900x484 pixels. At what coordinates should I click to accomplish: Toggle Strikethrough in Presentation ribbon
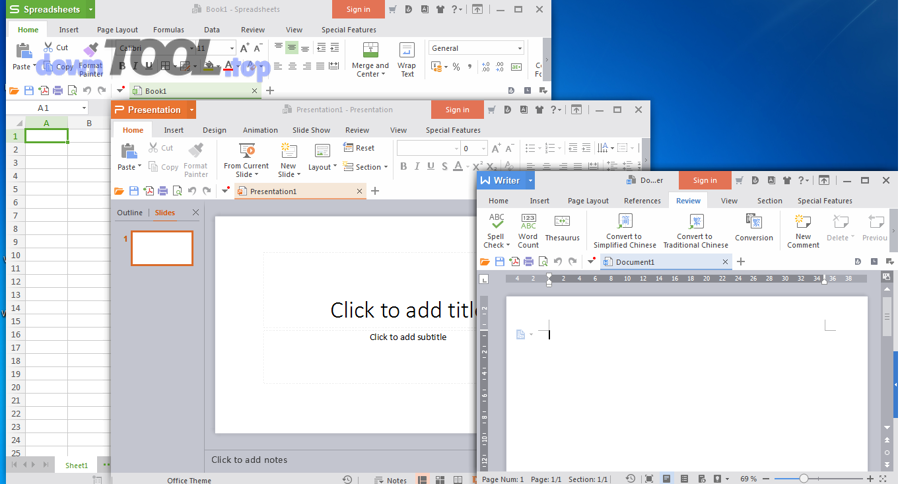444,166
